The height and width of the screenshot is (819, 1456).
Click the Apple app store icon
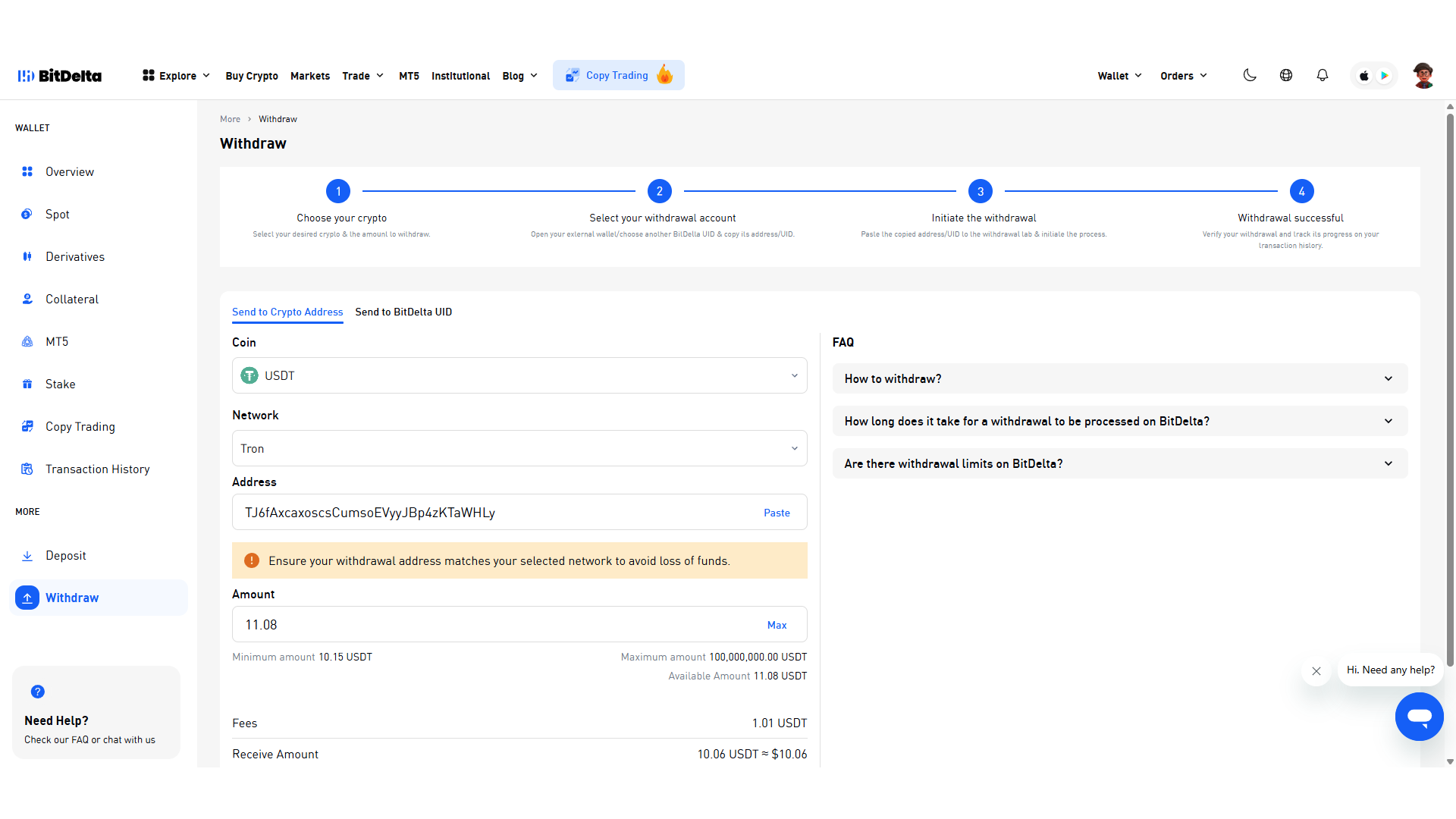coord(1364,76)
